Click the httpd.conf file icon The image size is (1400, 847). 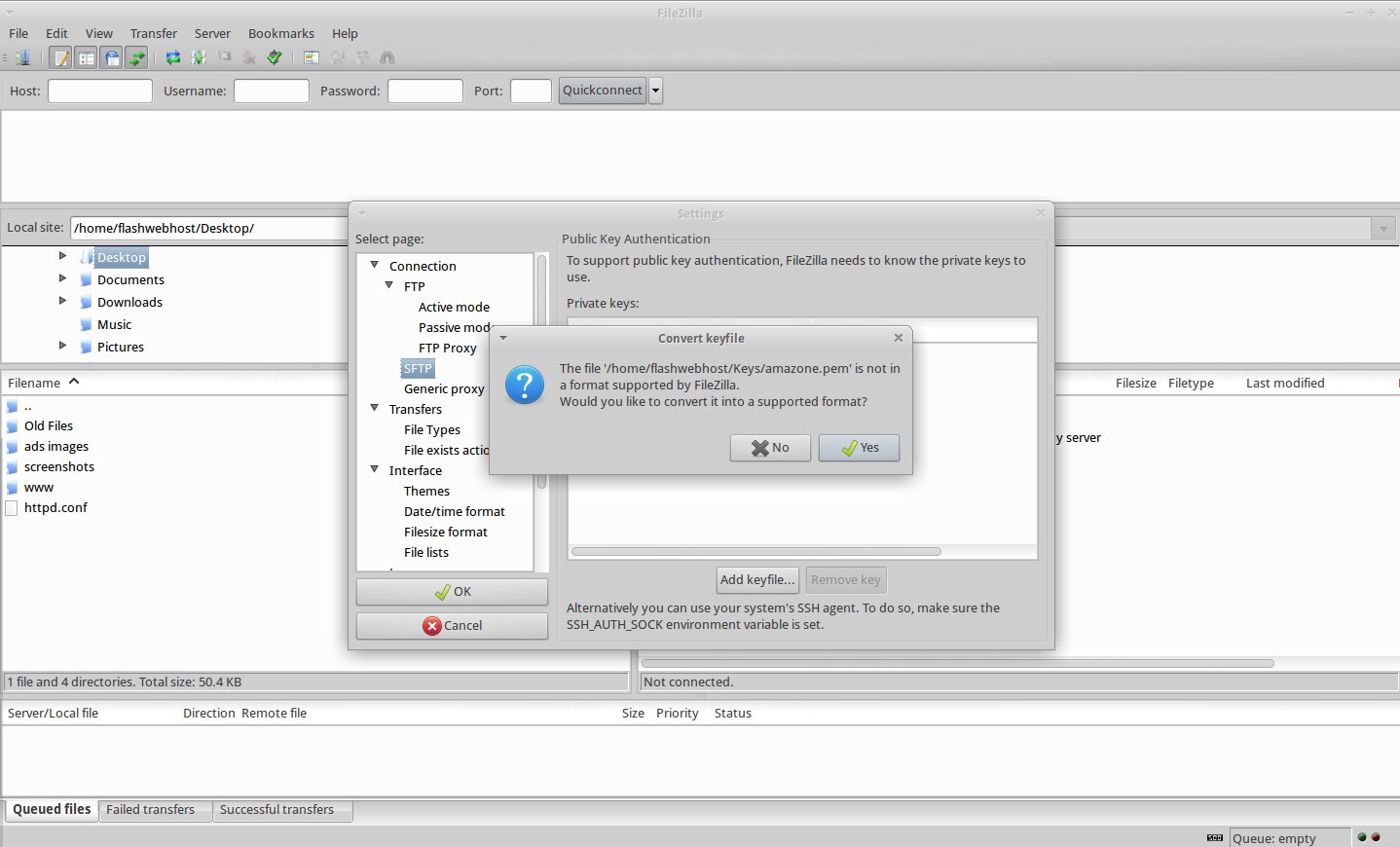coord(12,508)
